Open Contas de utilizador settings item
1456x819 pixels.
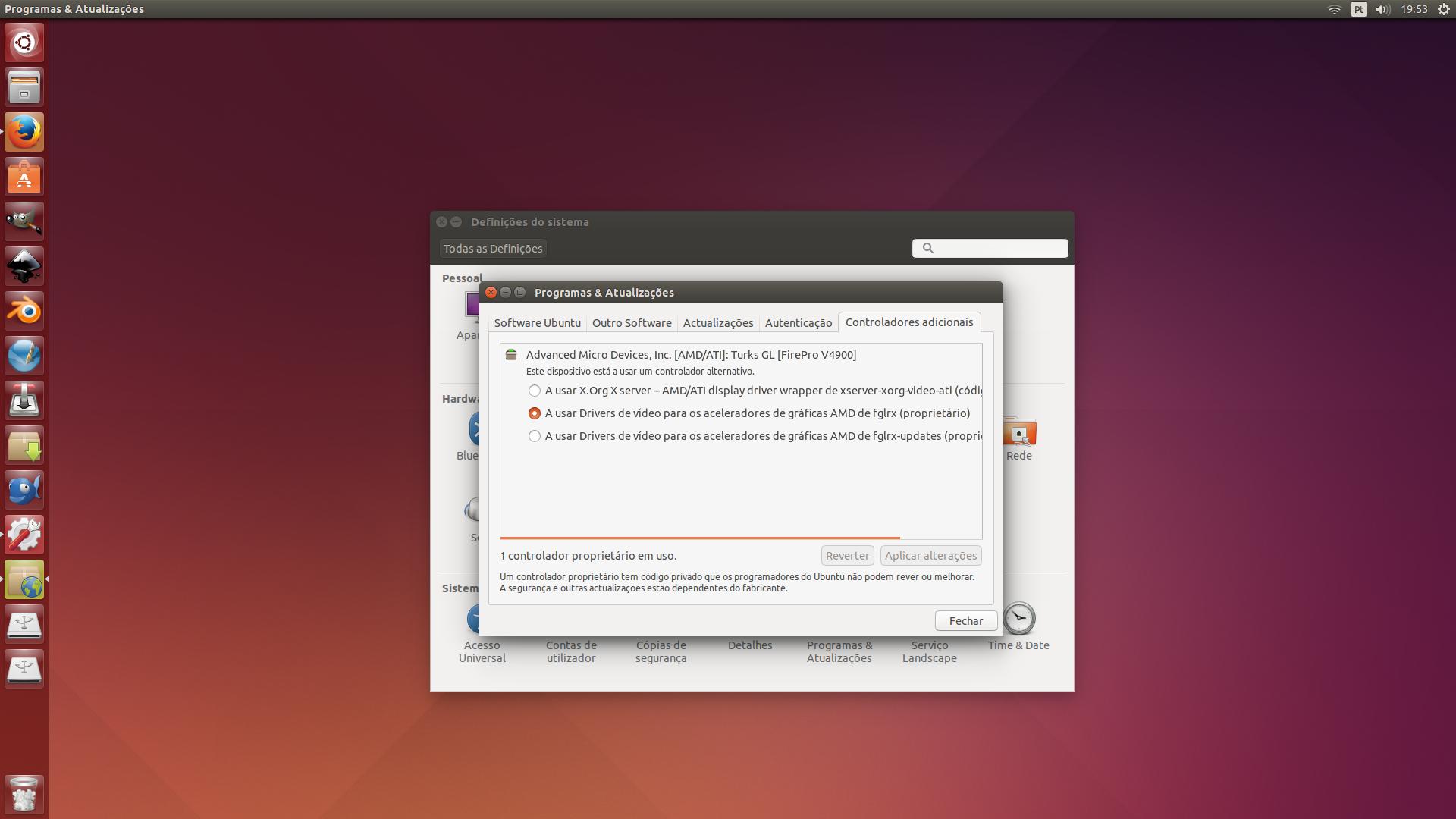[x=571, y=651]
